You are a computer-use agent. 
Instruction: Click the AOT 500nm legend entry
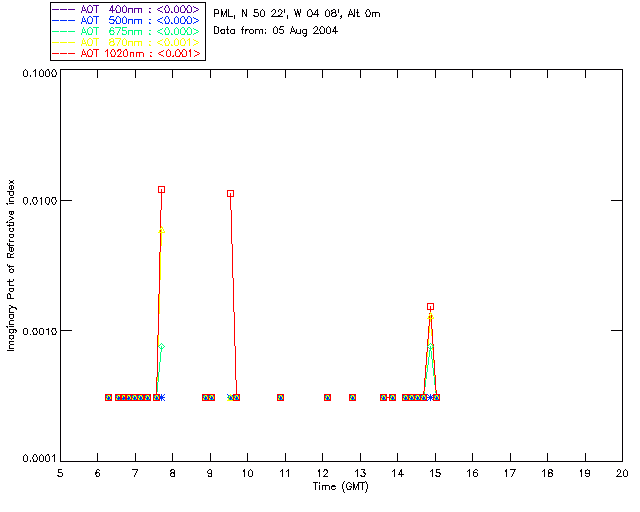pos(127,20)
